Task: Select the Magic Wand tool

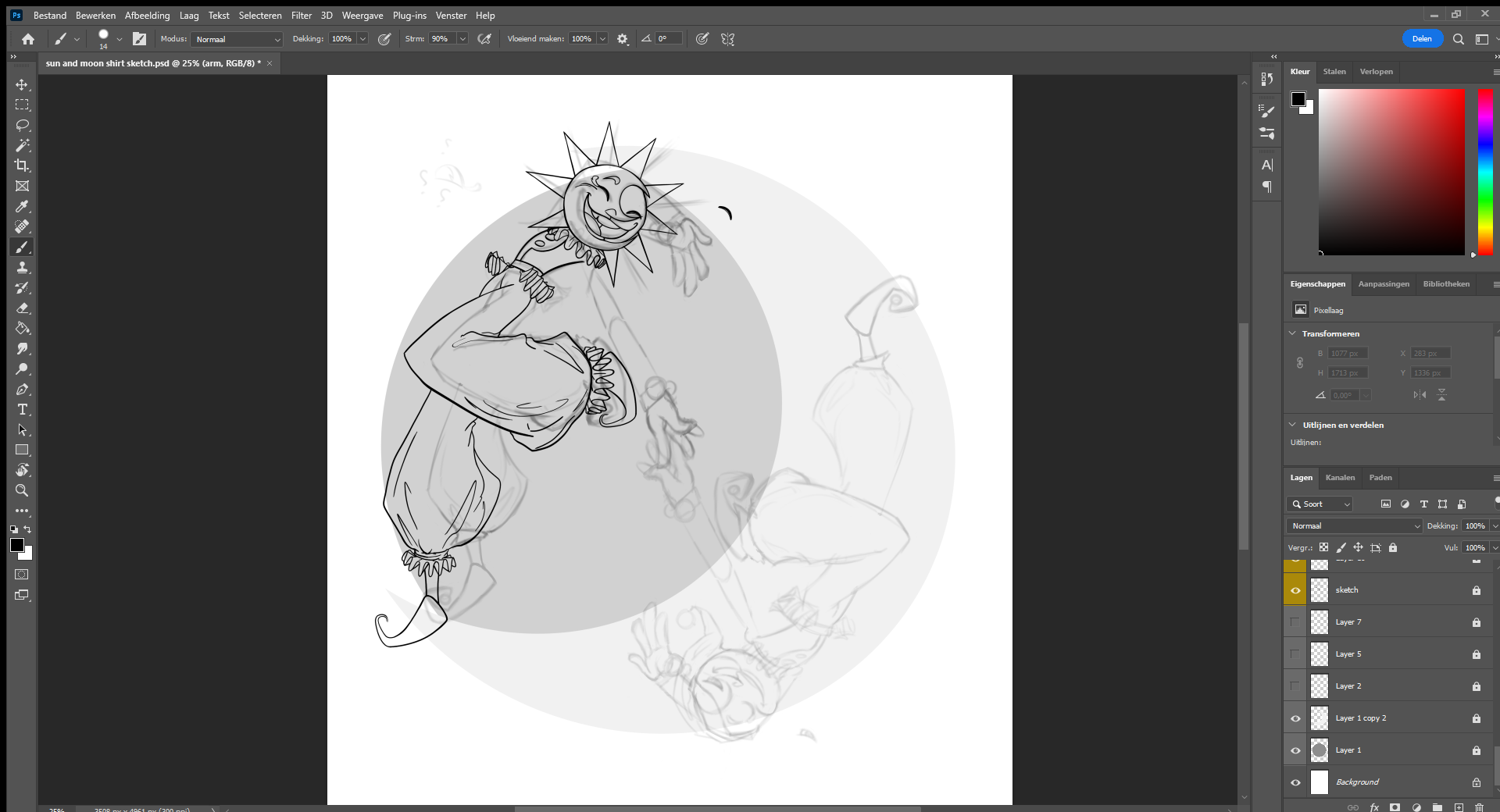Action: click(x=22, y=145)
